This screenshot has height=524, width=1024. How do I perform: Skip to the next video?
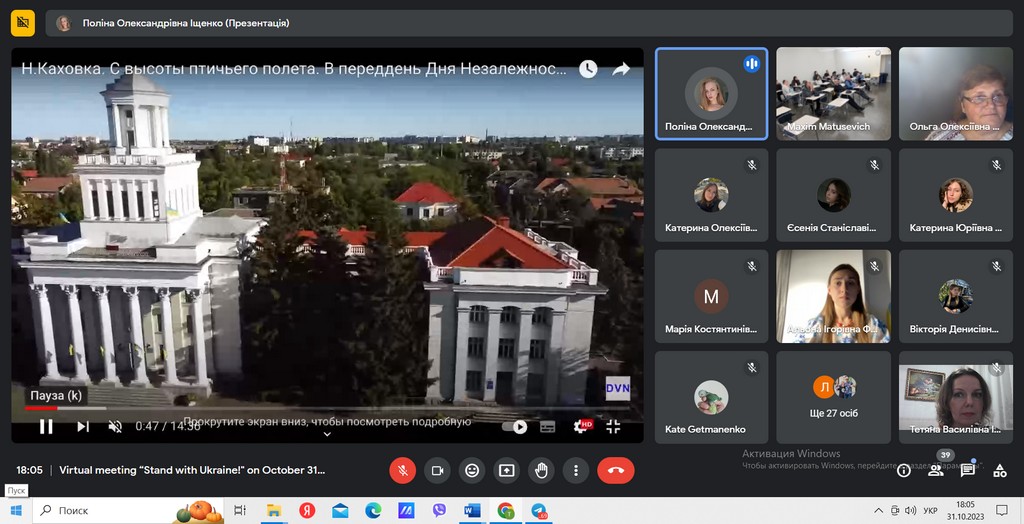tap(83, 426)
